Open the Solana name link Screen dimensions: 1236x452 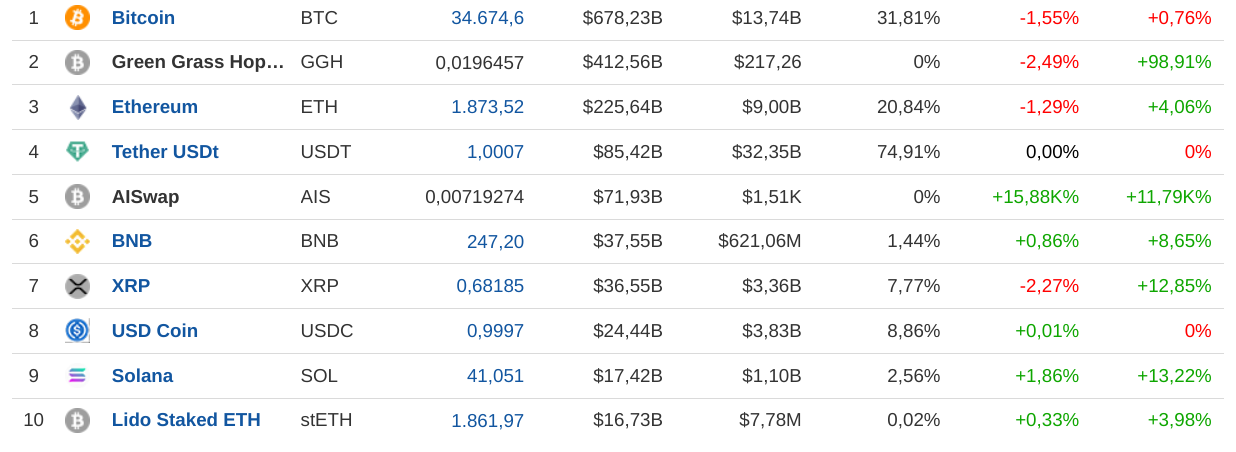(142, 376)
